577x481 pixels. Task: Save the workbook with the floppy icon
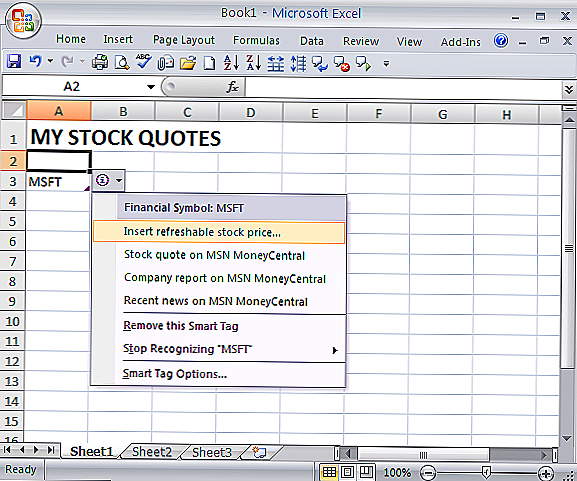(14, 61)
